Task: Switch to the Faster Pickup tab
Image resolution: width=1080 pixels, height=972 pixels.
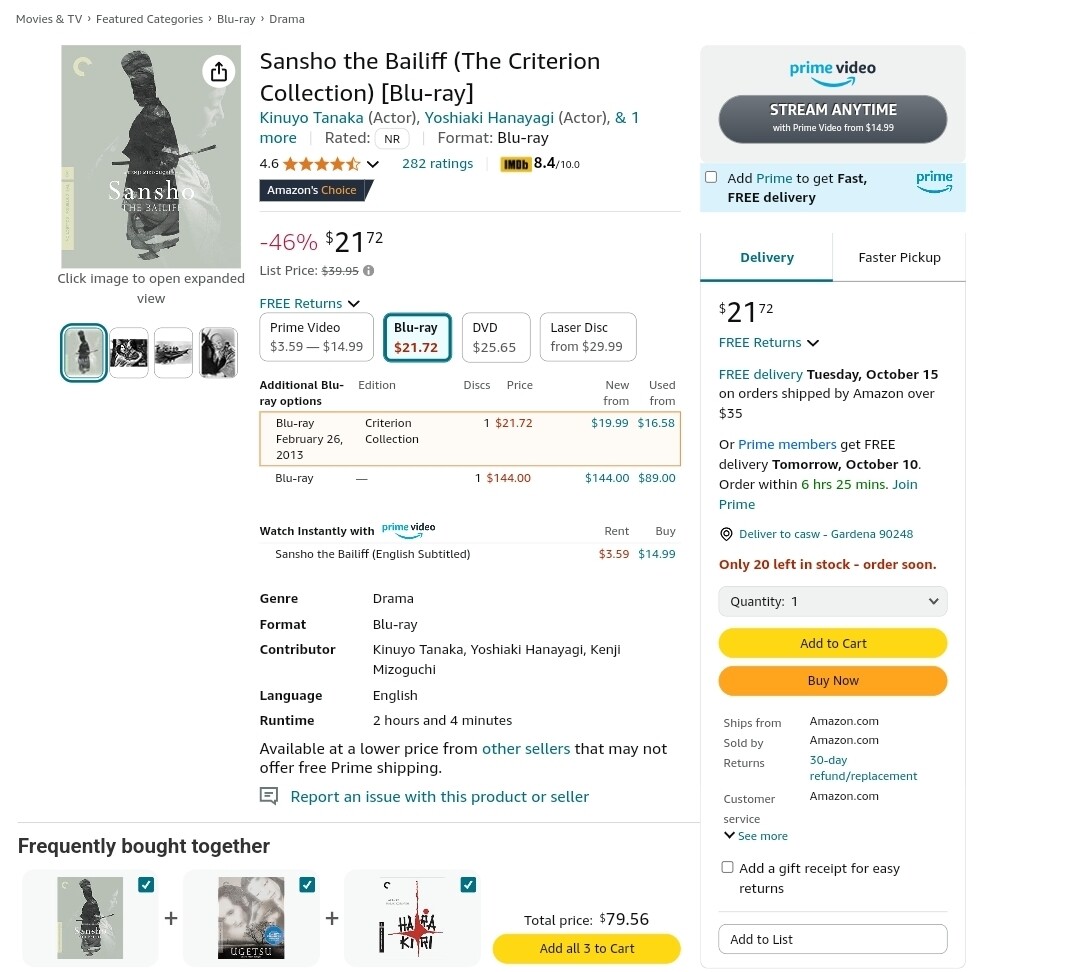Action: click(899, 257)
